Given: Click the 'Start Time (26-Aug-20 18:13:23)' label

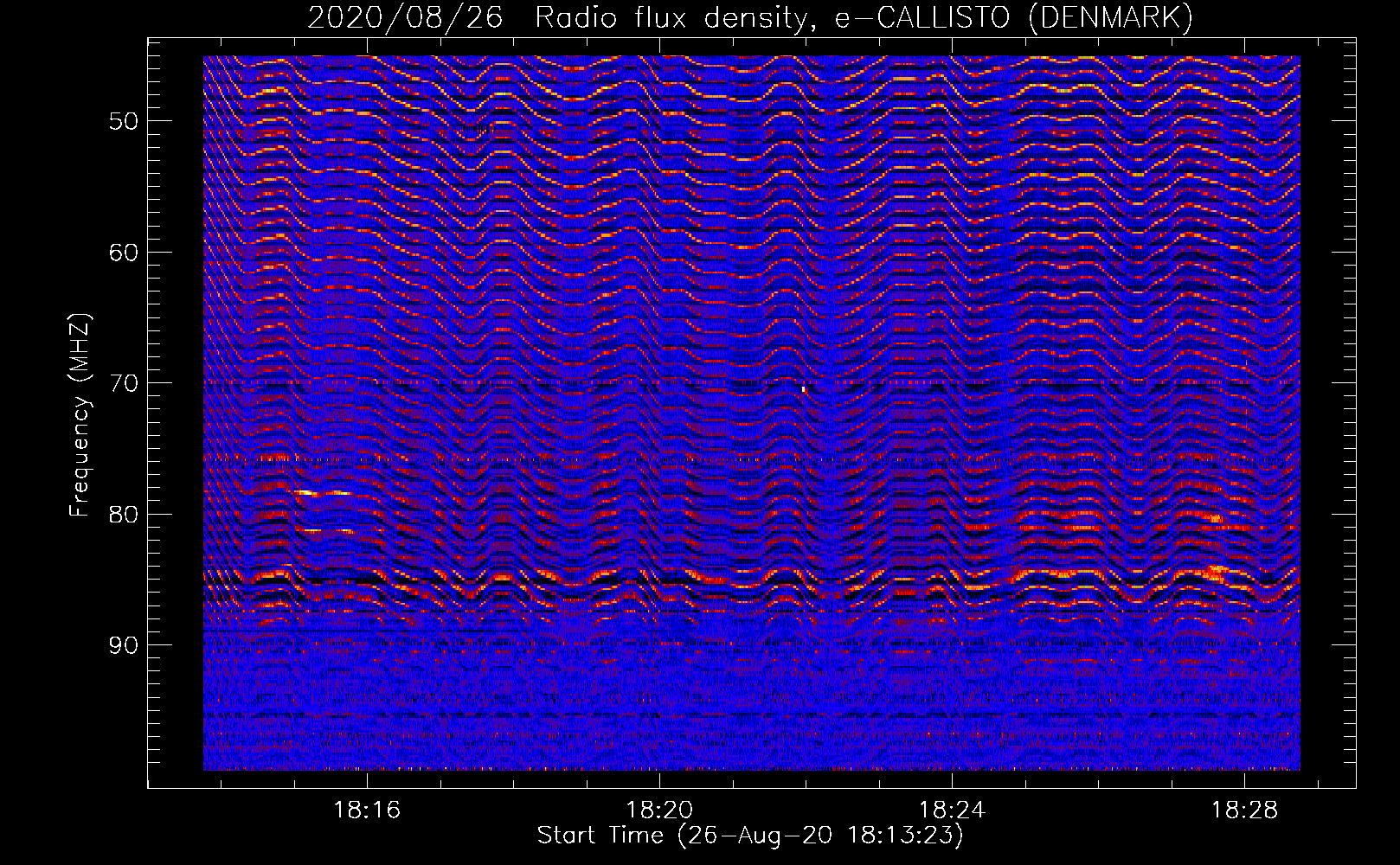Looking at the screenshot, I should [x=750, y=836].
